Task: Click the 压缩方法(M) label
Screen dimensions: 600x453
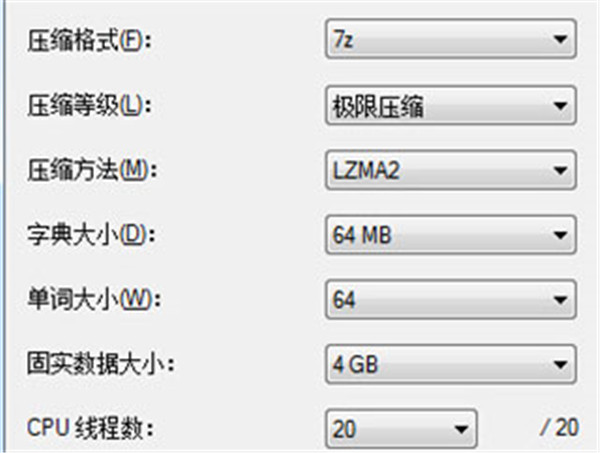Action: click(x=92, y=170)
